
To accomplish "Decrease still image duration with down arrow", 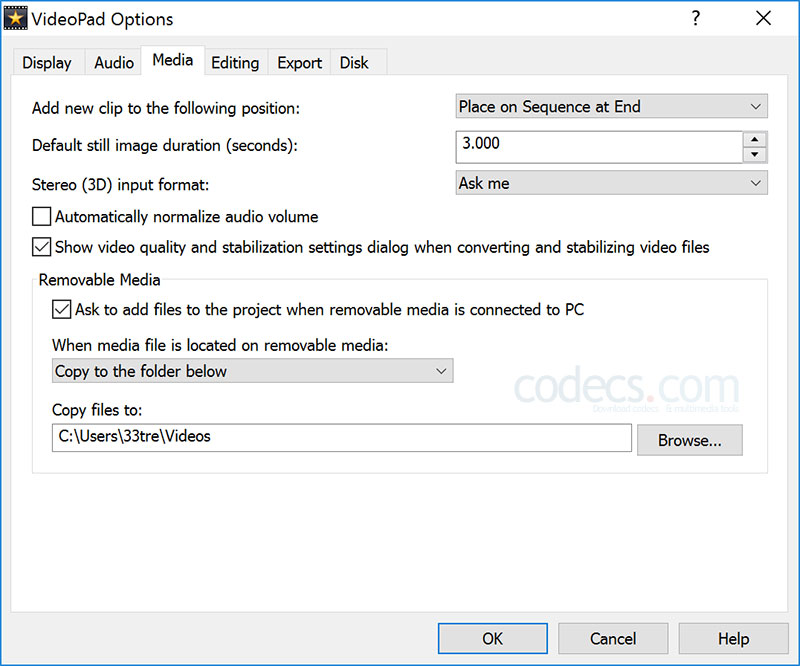I will pyautogui.click(x=755, y=155).
